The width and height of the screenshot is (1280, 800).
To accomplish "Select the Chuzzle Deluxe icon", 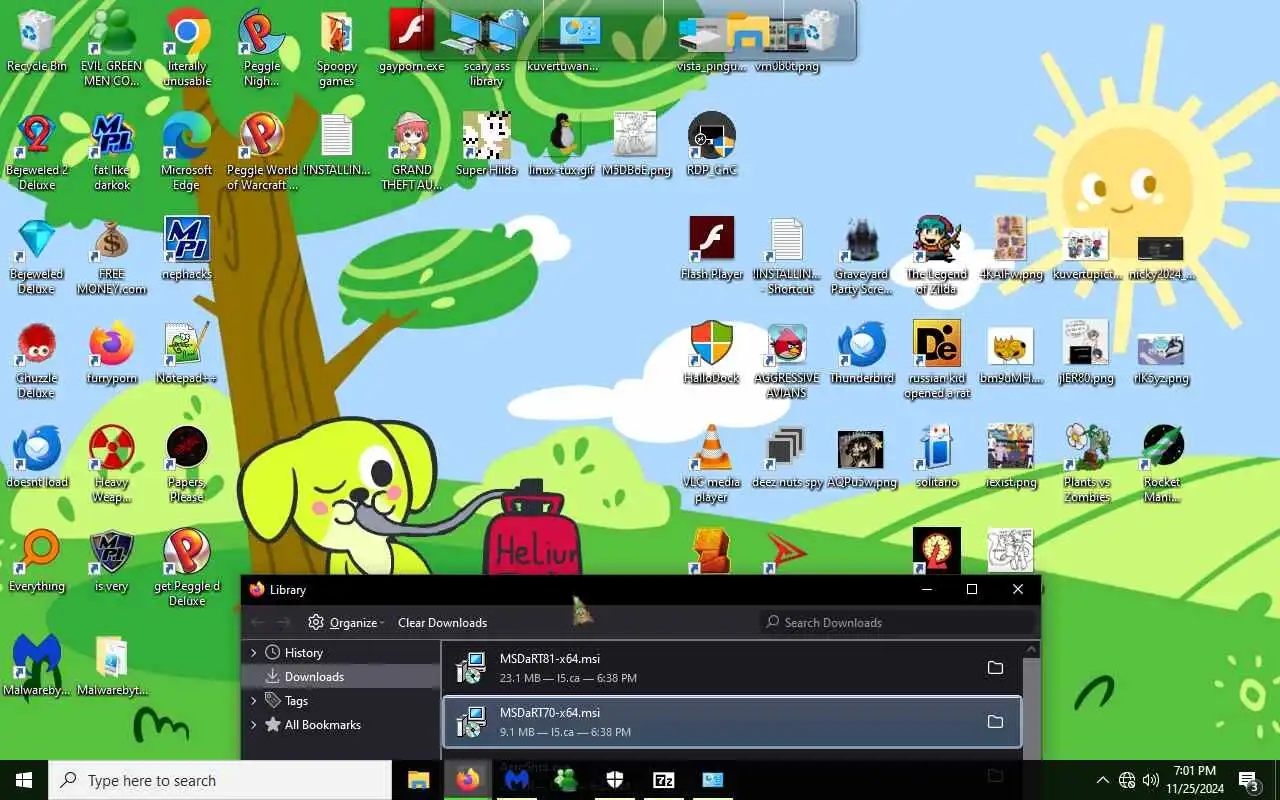I will point(37,360).
